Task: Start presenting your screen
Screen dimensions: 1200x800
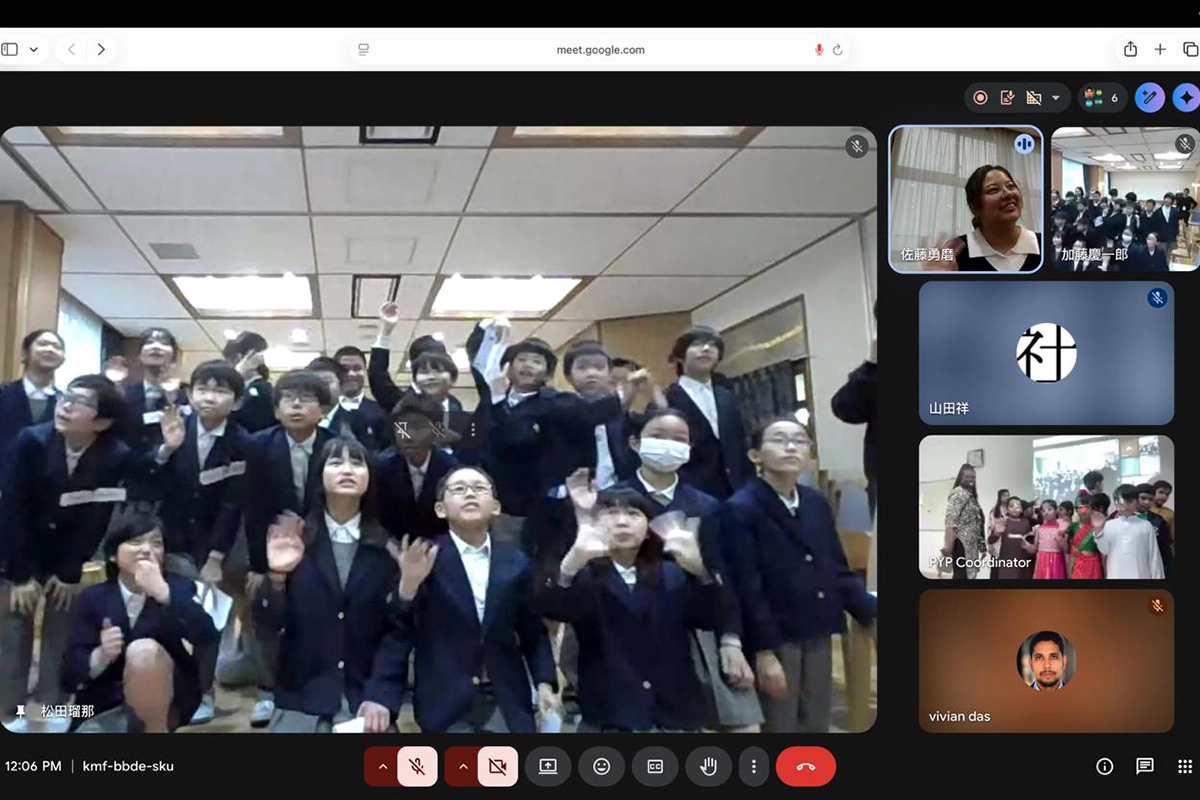Action: 548,766
